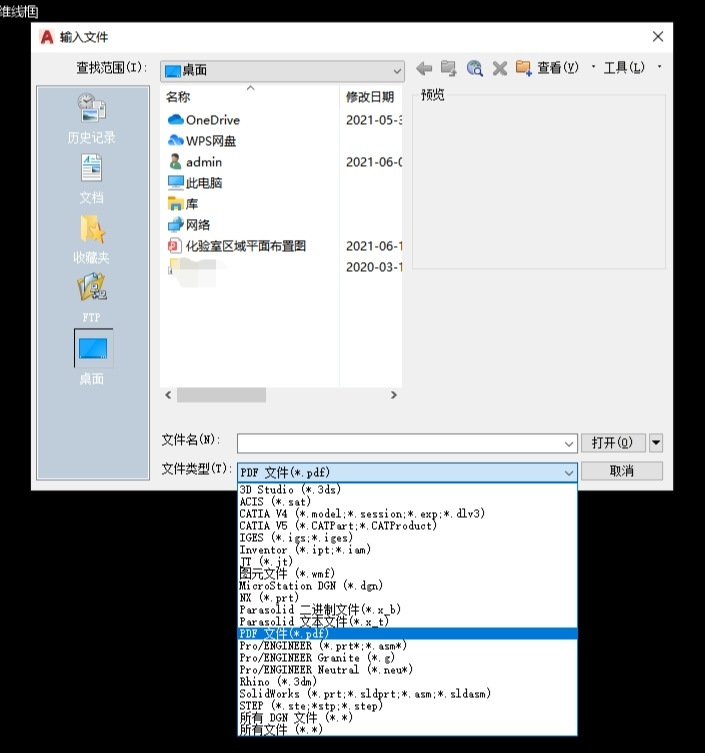Open the 查找范围 桌面 location dropdown
The image size is (705, 753).
click(282, 71)
